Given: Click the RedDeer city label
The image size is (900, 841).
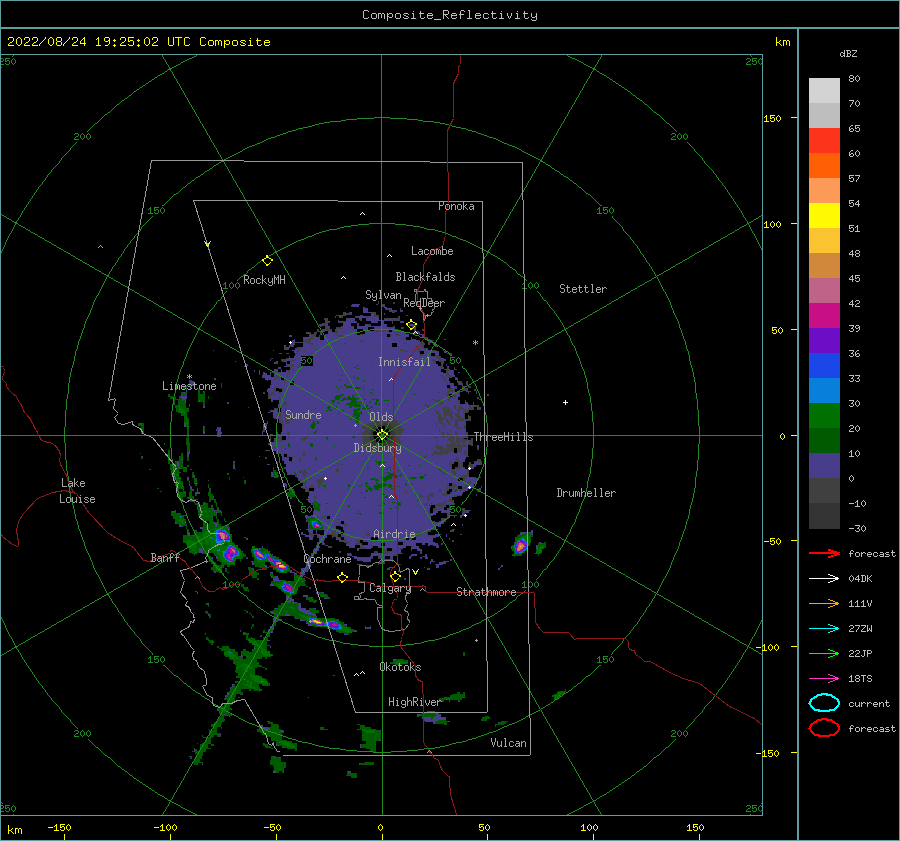Looking at the screenshot, I should (x=424, y=303).
